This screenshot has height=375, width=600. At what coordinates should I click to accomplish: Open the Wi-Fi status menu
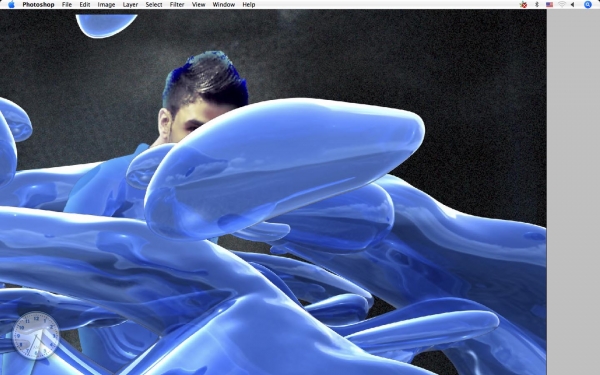pyautogui.click(x=562, y=5)
